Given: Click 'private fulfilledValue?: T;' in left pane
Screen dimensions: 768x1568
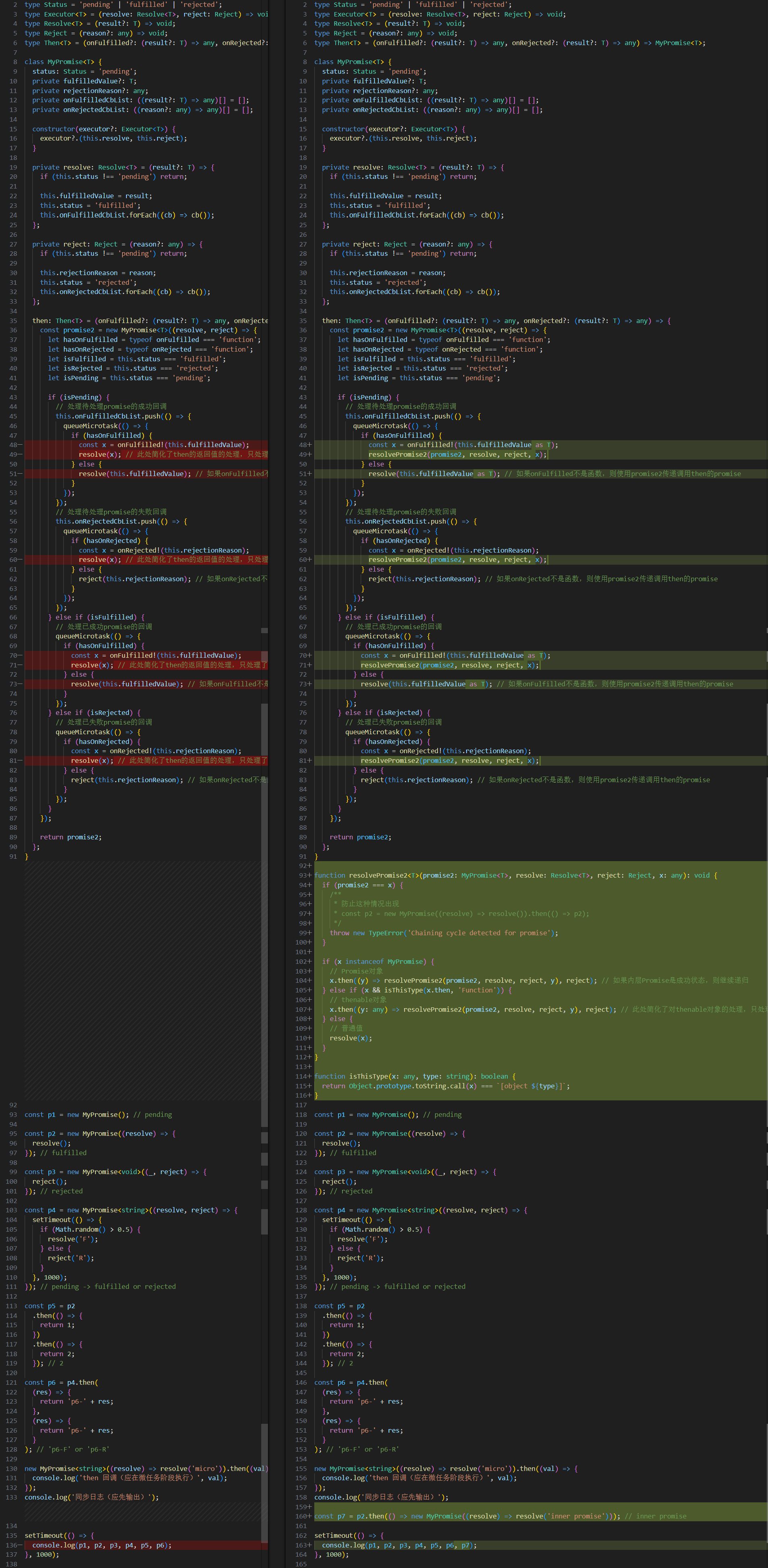Looking at the screenshot, I should point(84,81).
